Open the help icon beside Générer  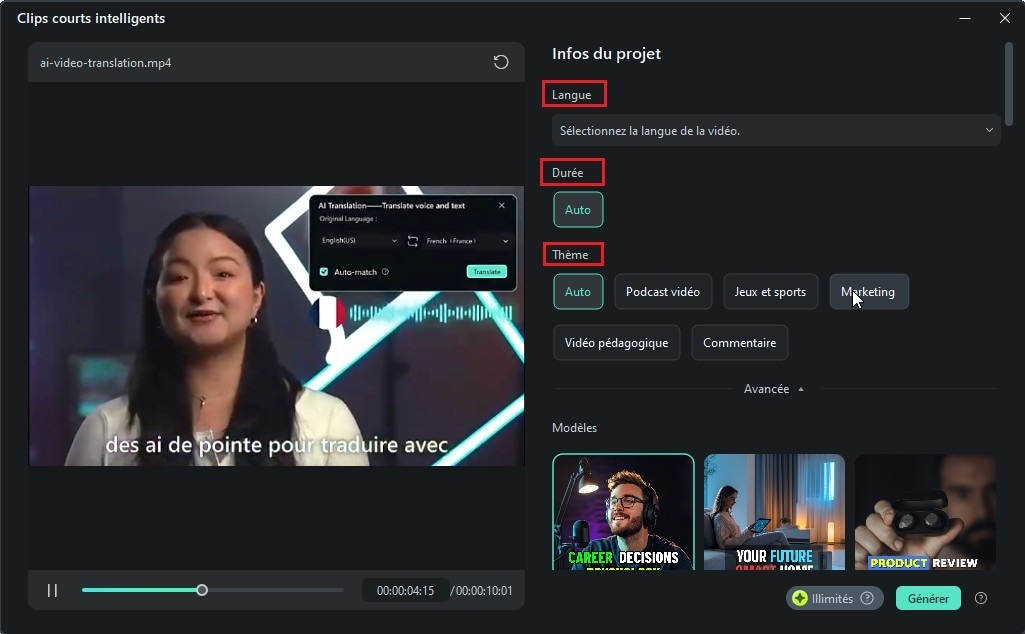(981, 598)
